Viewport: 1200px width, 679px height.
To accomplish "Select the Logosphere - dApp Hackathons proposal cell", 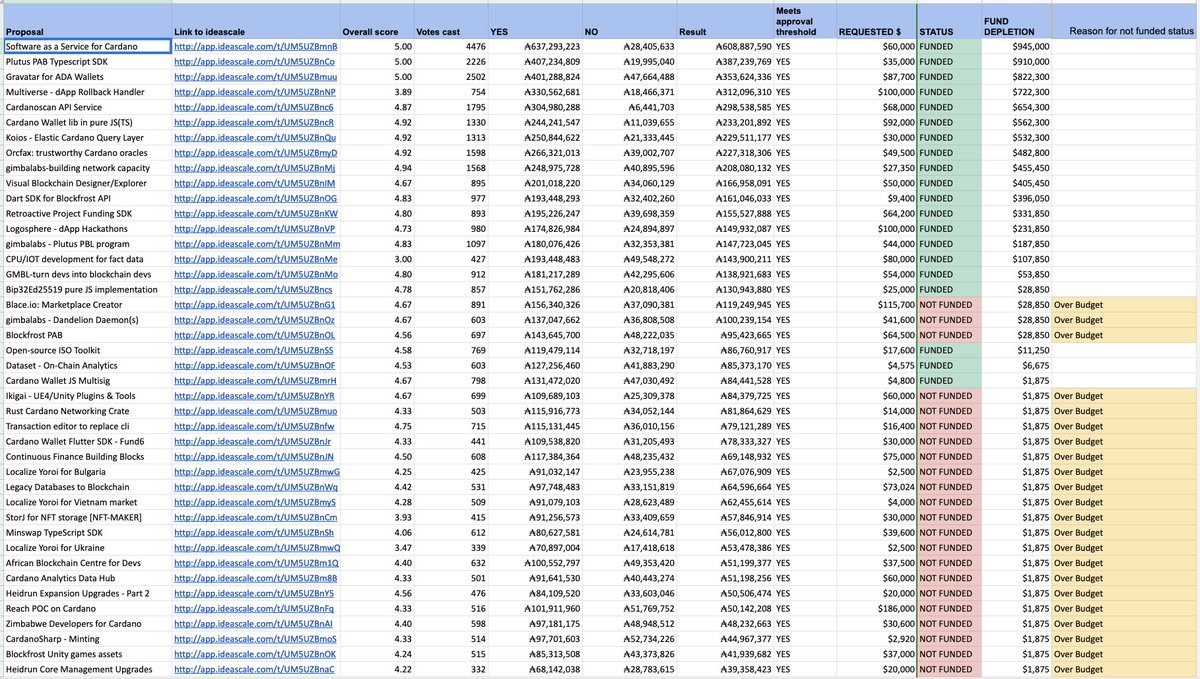I will 85,229.
